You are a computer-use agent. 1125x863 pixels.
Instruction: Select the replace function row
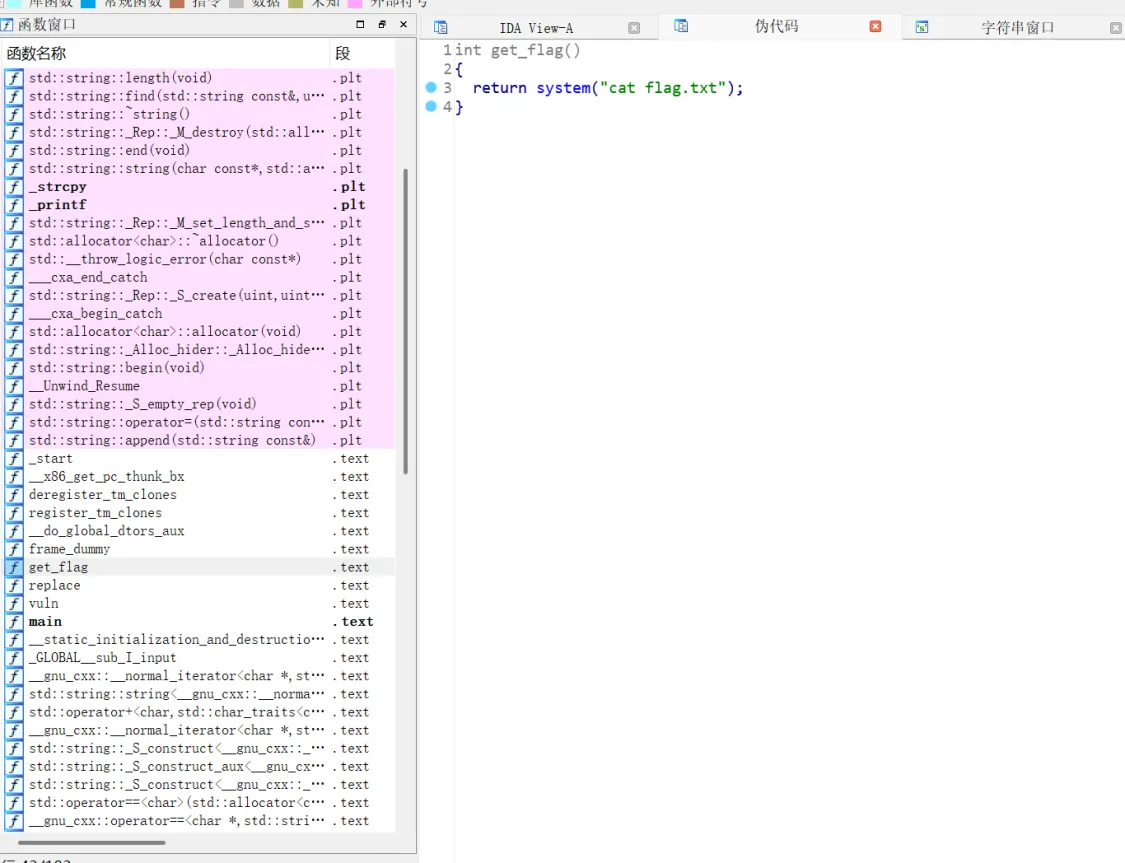(199, 585)
